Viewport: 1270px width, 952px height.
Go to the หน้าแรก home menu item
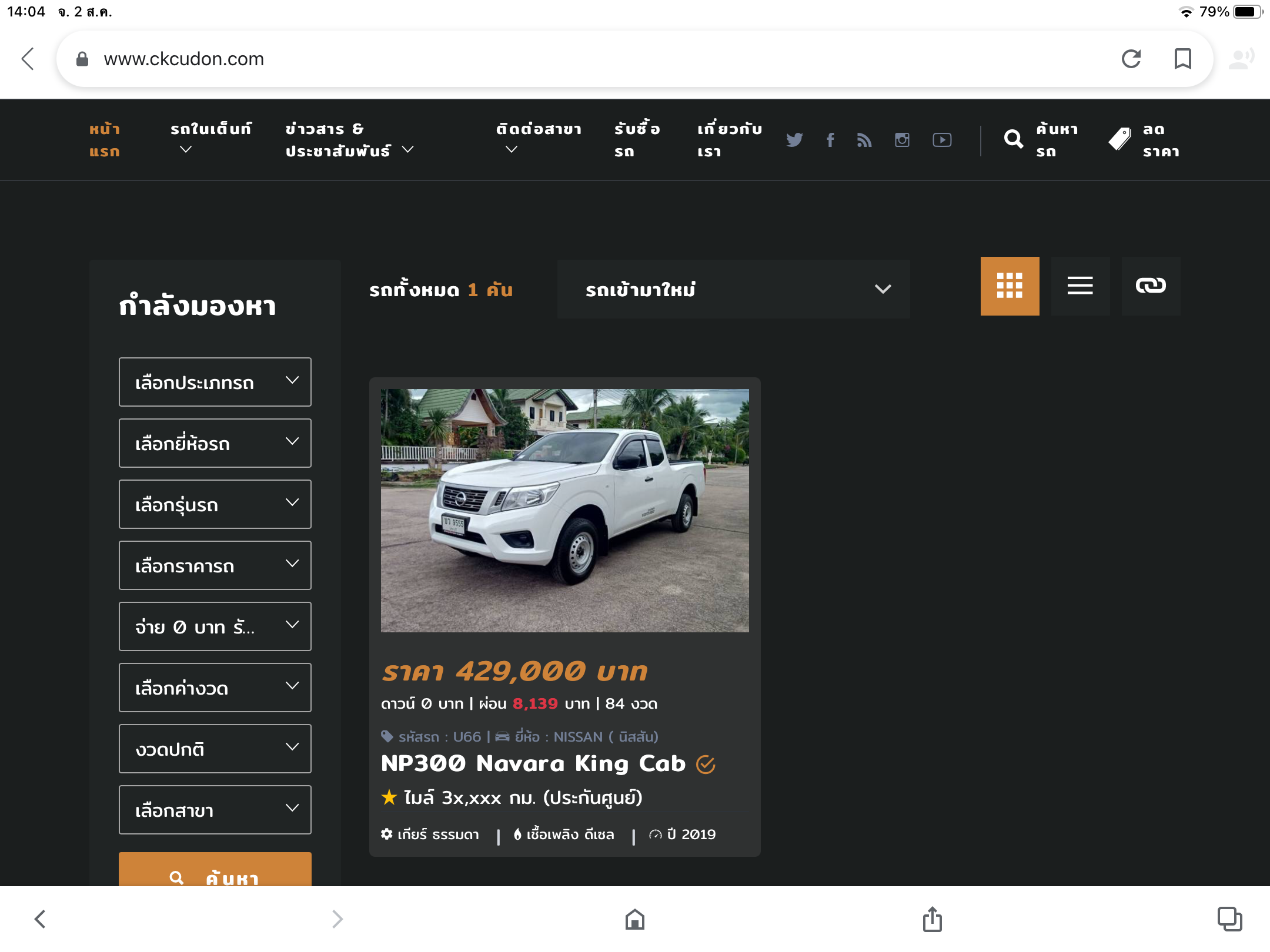pyautogui.click(x=105, y=140)
